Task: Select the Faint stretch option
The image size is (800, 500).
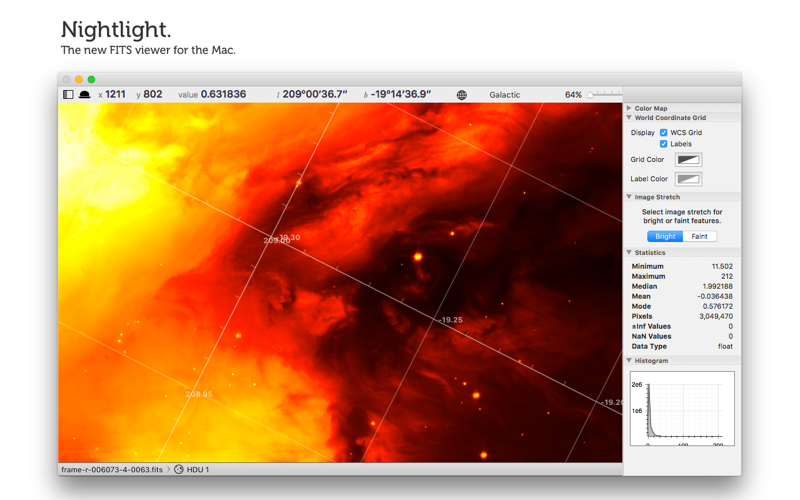Action: [x=699, y=236]
